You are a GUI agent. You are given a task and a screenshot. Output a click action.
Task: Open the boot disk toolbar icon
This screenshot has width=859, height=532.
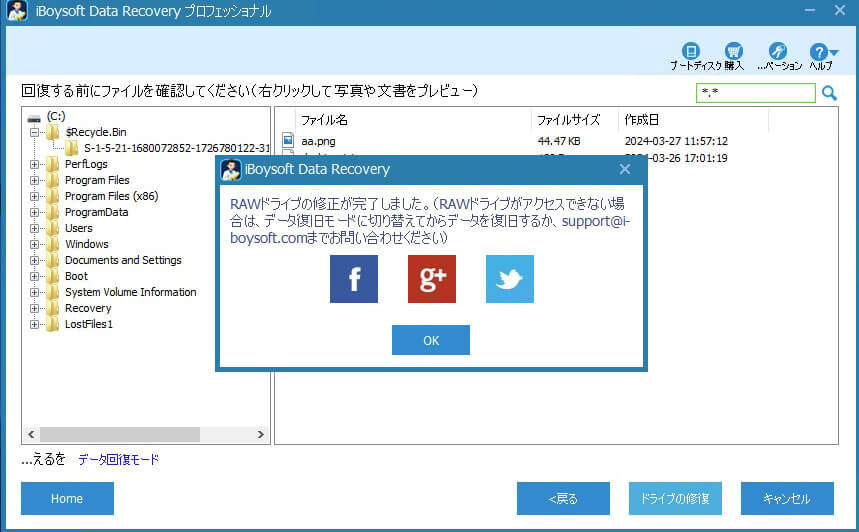coord(691,51)
